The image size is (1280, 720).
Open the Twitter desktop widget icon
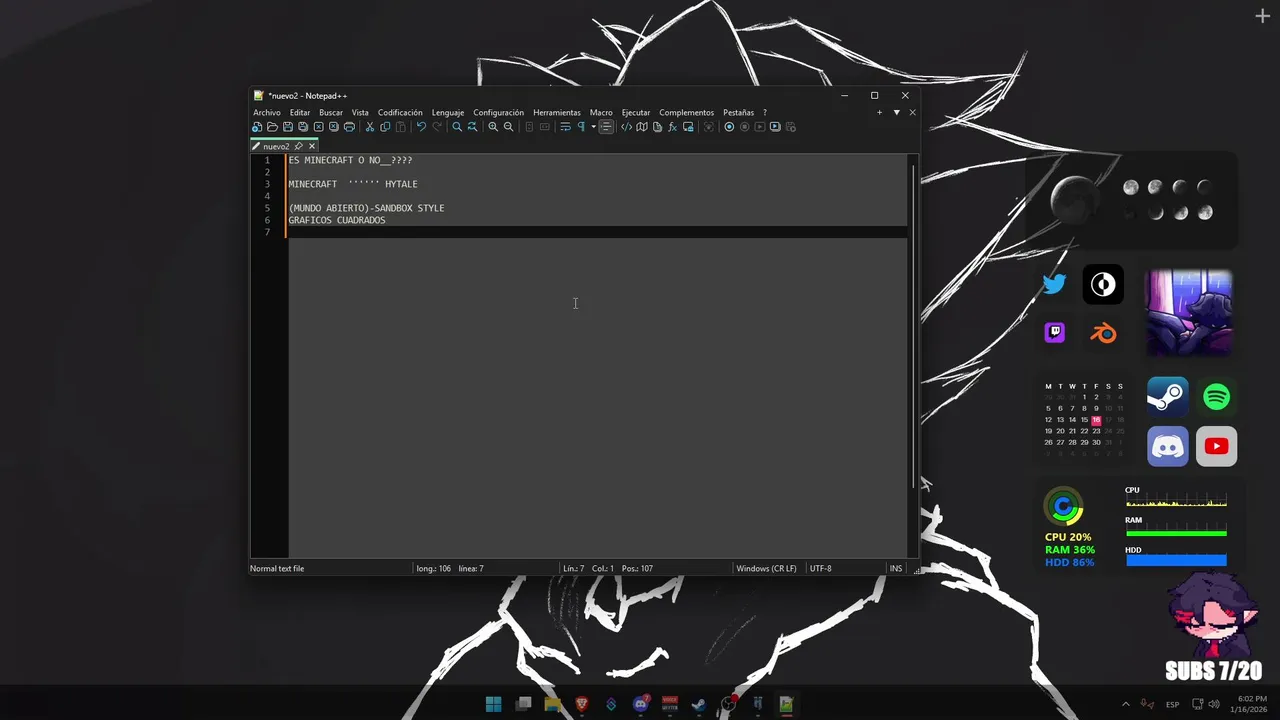pos(1054,285)
